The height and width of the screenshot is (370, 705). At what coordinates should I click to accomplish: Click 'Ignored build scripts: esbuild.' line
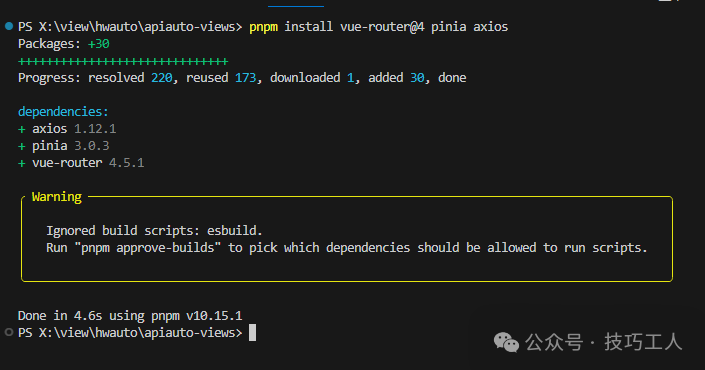pos(154,231)
